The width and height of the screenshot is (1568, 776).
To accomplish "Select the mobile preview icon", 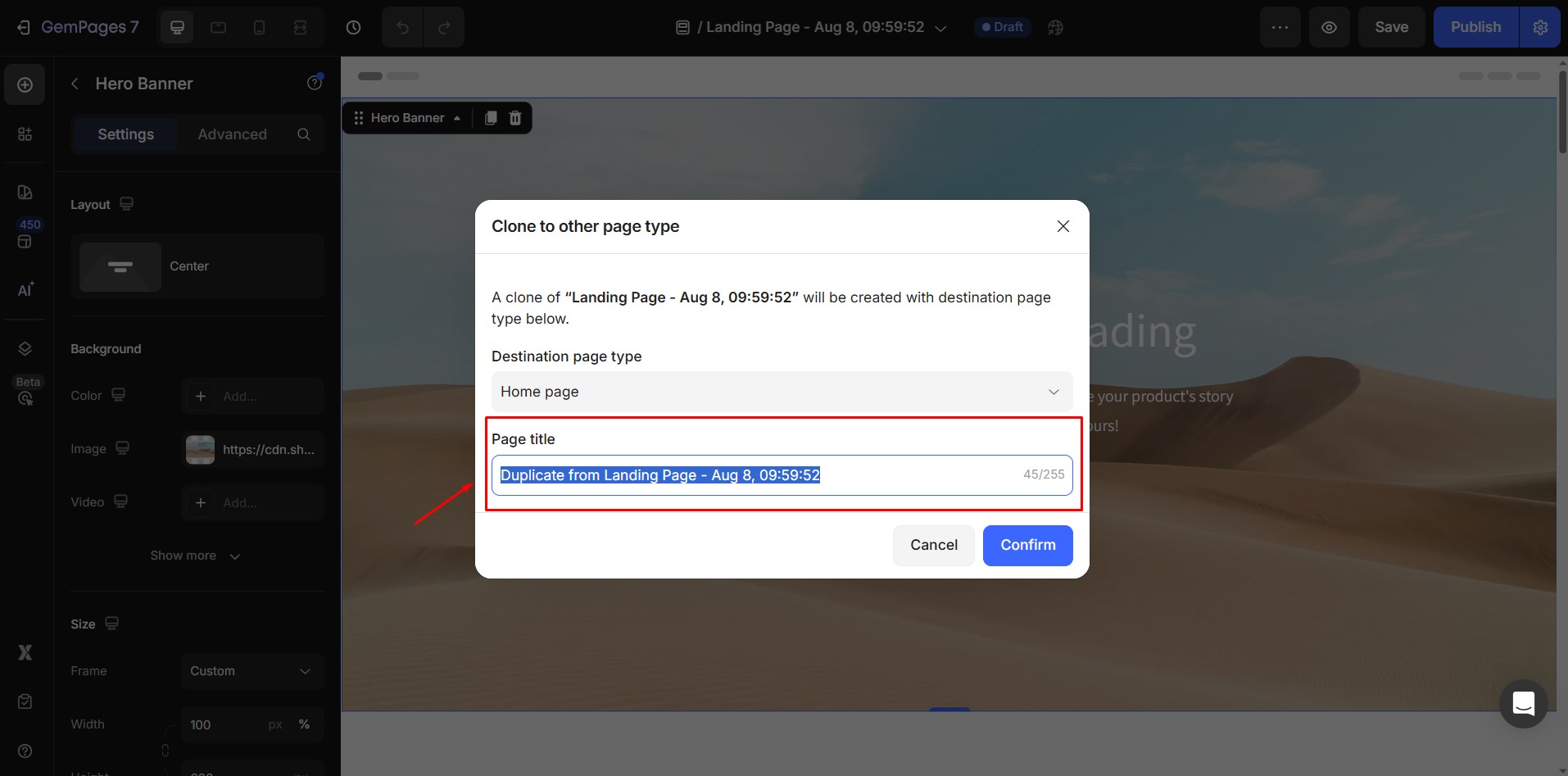I will pyautogui.click(x=259, y=26).
